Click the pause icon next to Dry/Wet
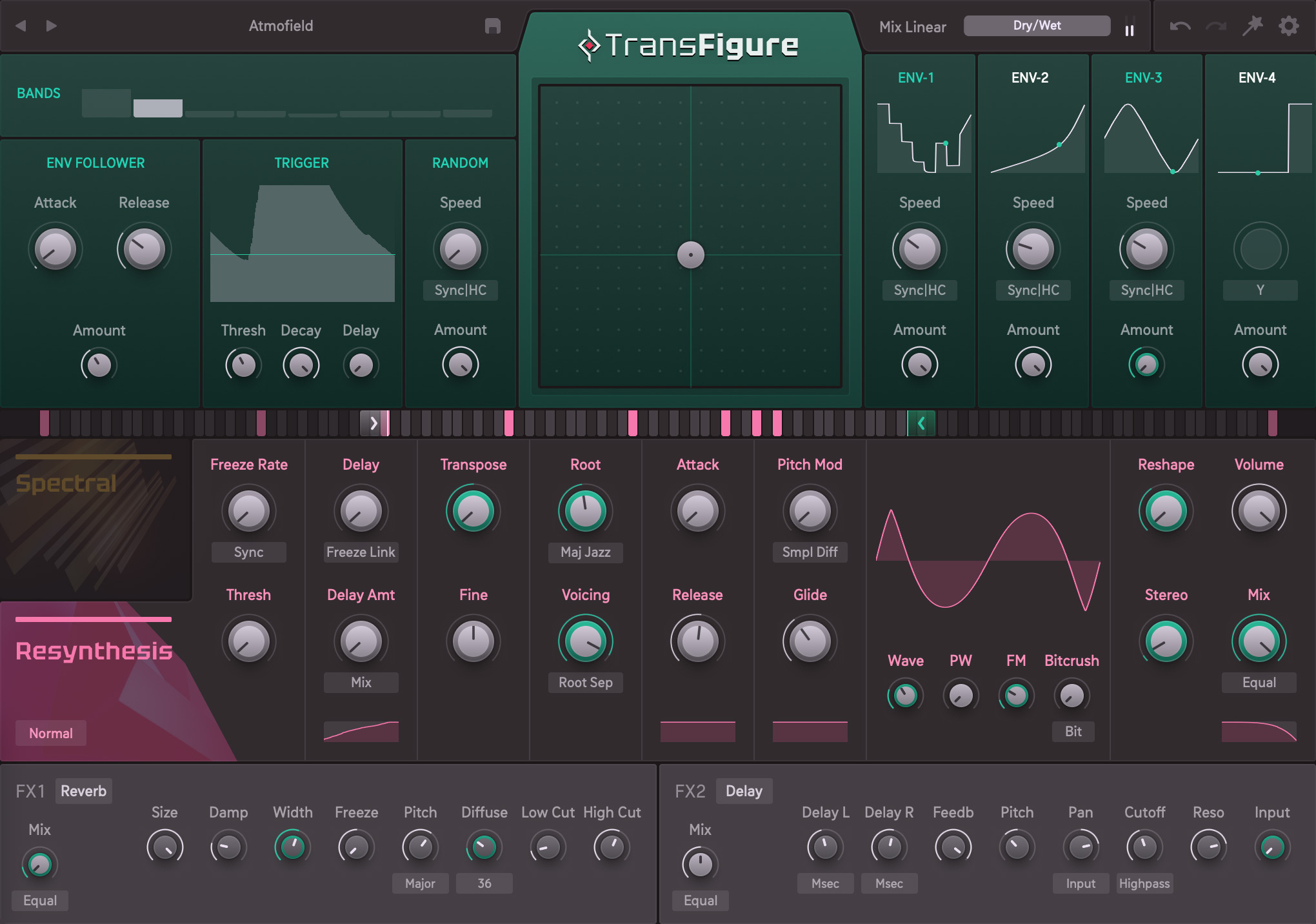Screen dimensions: 1316x924 click(x=1129, y=26)
